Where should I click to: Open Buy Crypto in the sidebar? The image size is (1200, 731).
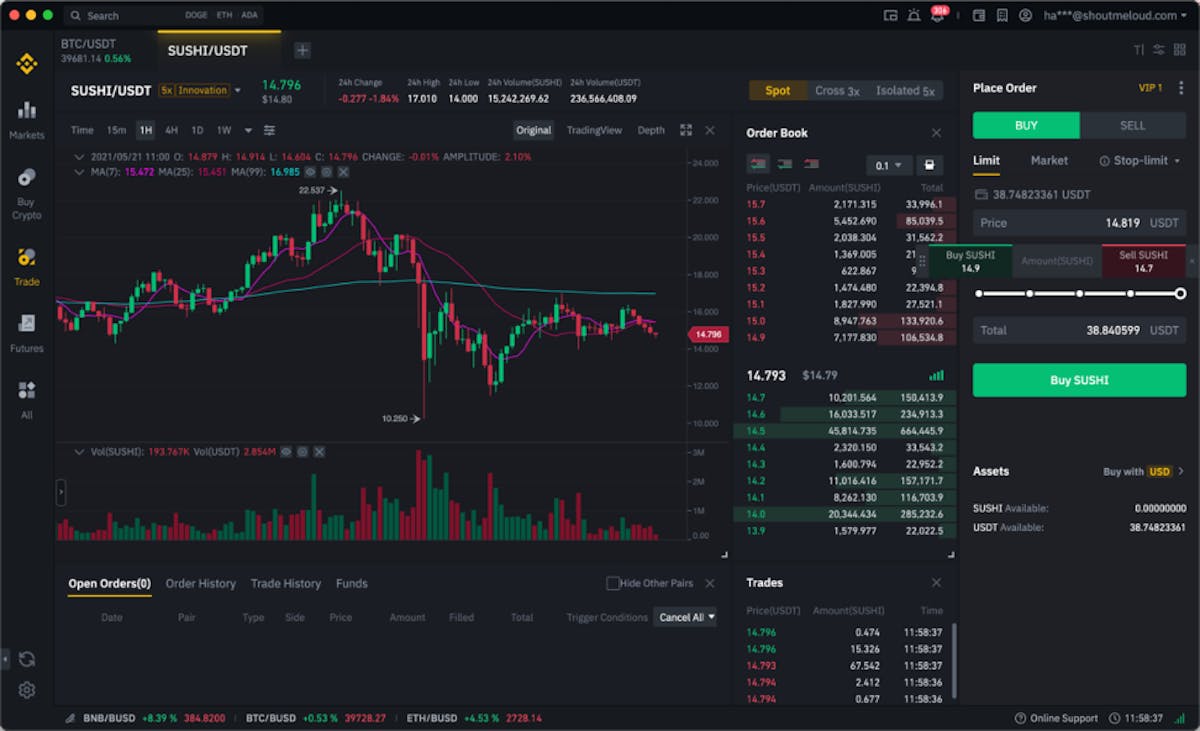coord(26,194)
